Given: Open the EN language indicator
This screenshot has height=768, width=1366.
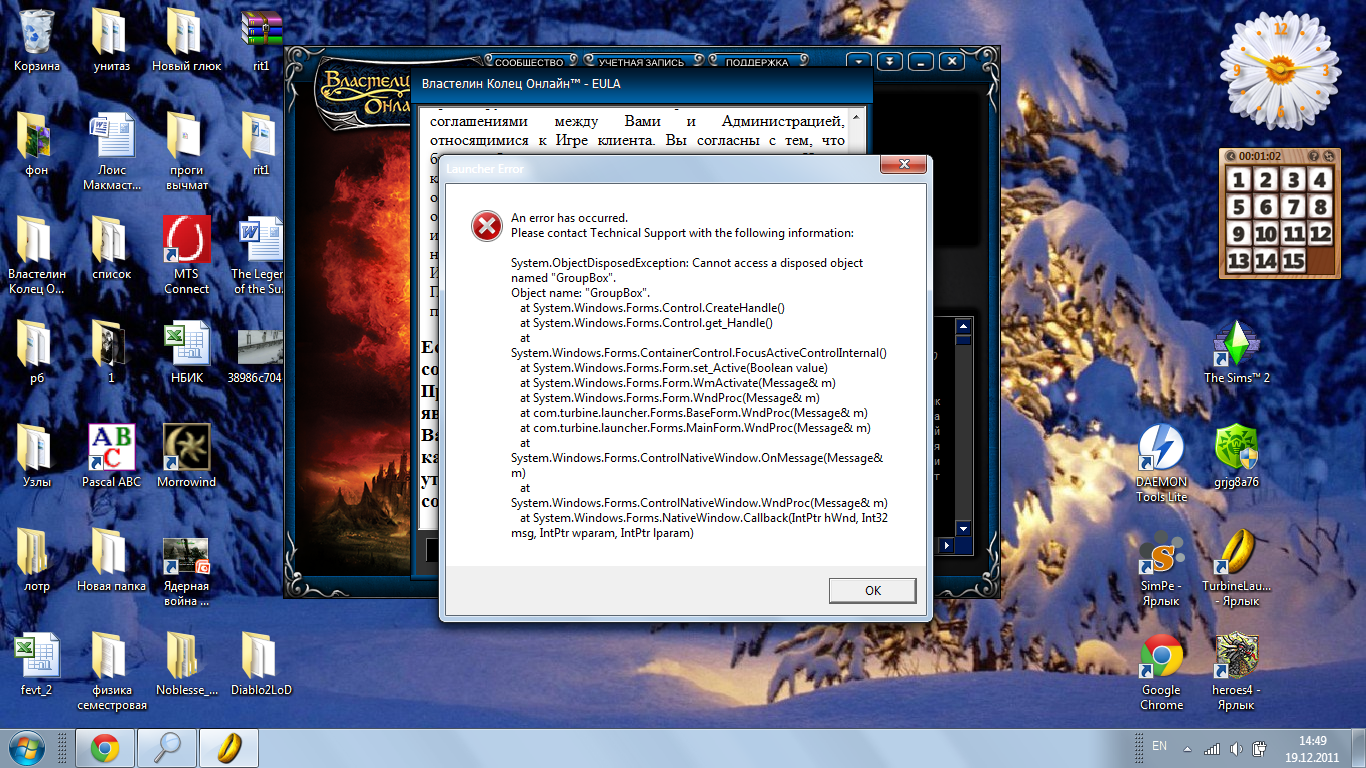Looking at the screenshot, I should pos(1160,746).
